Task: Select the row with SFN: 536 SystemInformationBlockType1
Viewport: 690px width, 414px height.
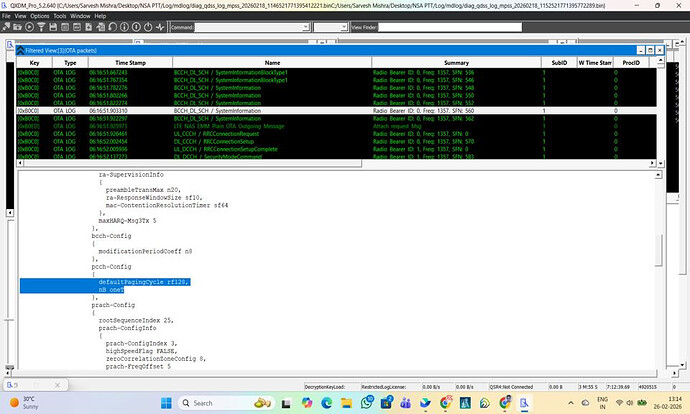Action: coord(337,72)
